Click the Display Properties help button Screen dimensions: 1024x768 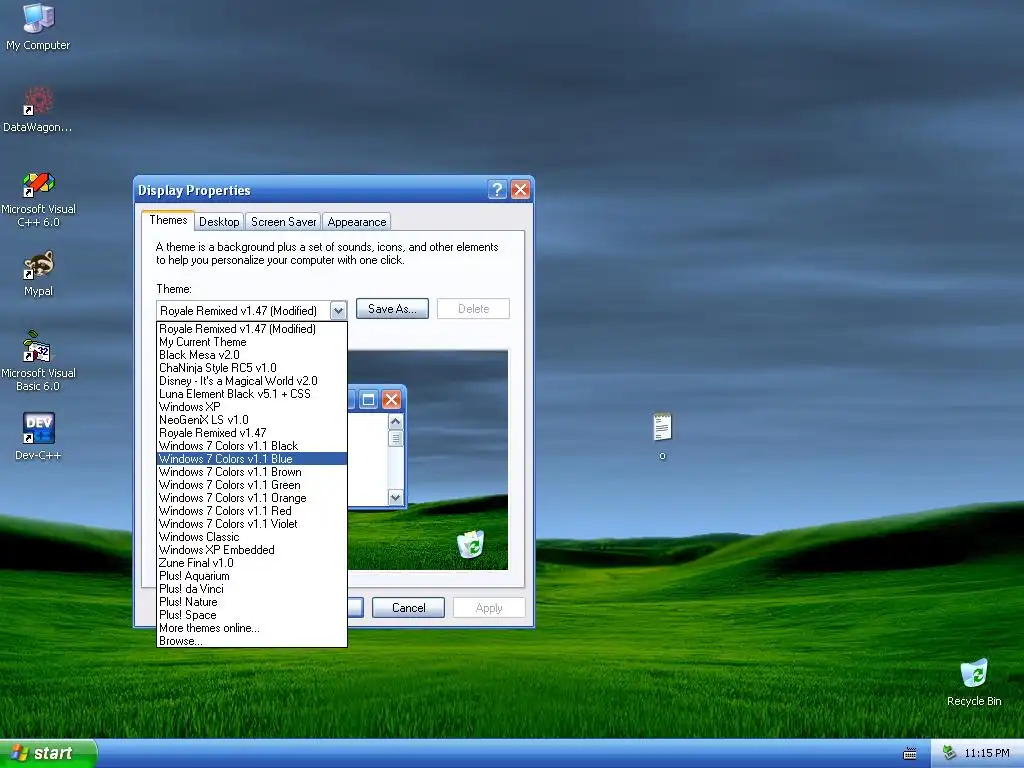point(497,190)
